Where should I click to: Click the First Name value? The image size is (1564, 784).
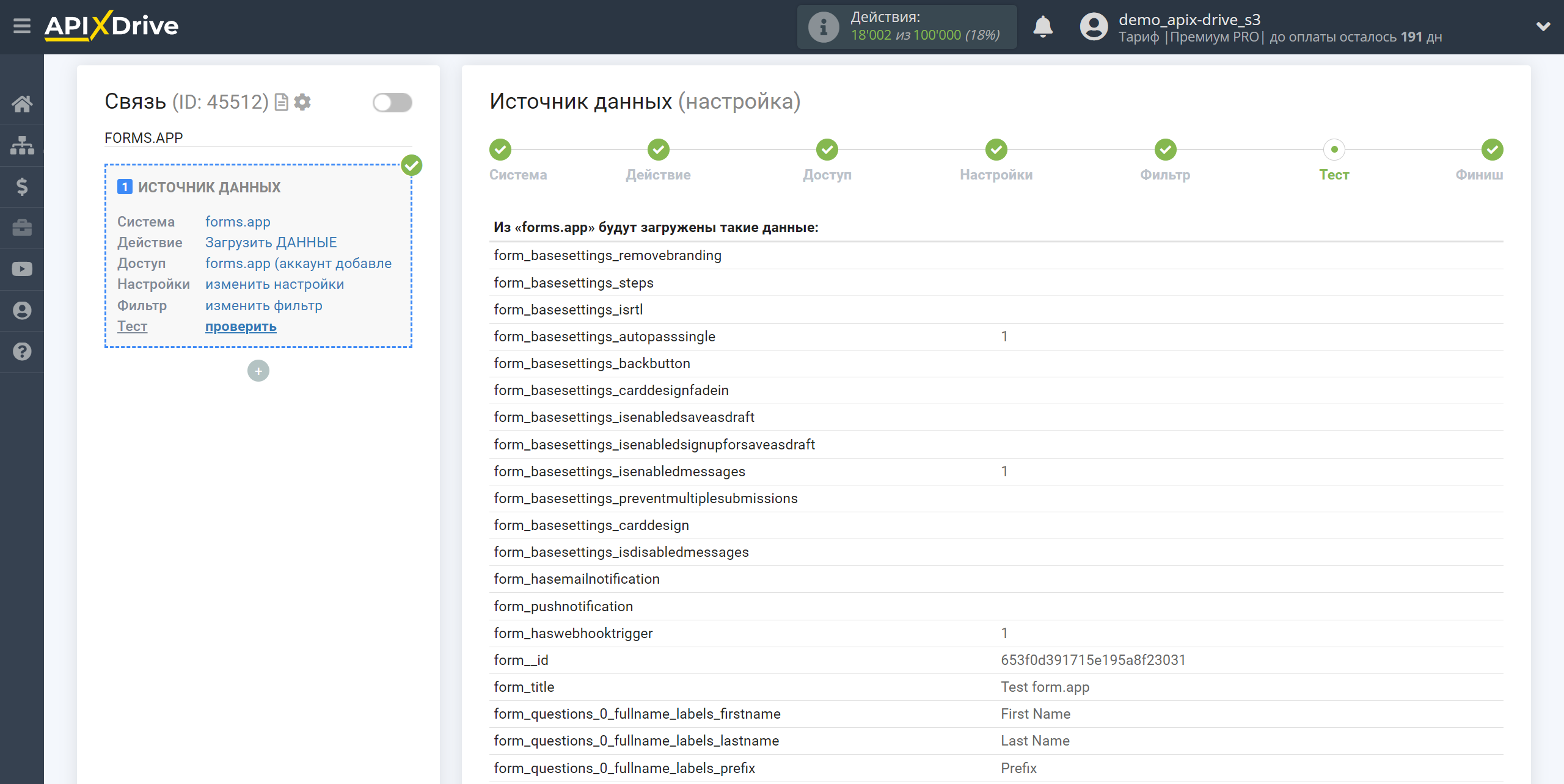click(x=1036, y=714)
